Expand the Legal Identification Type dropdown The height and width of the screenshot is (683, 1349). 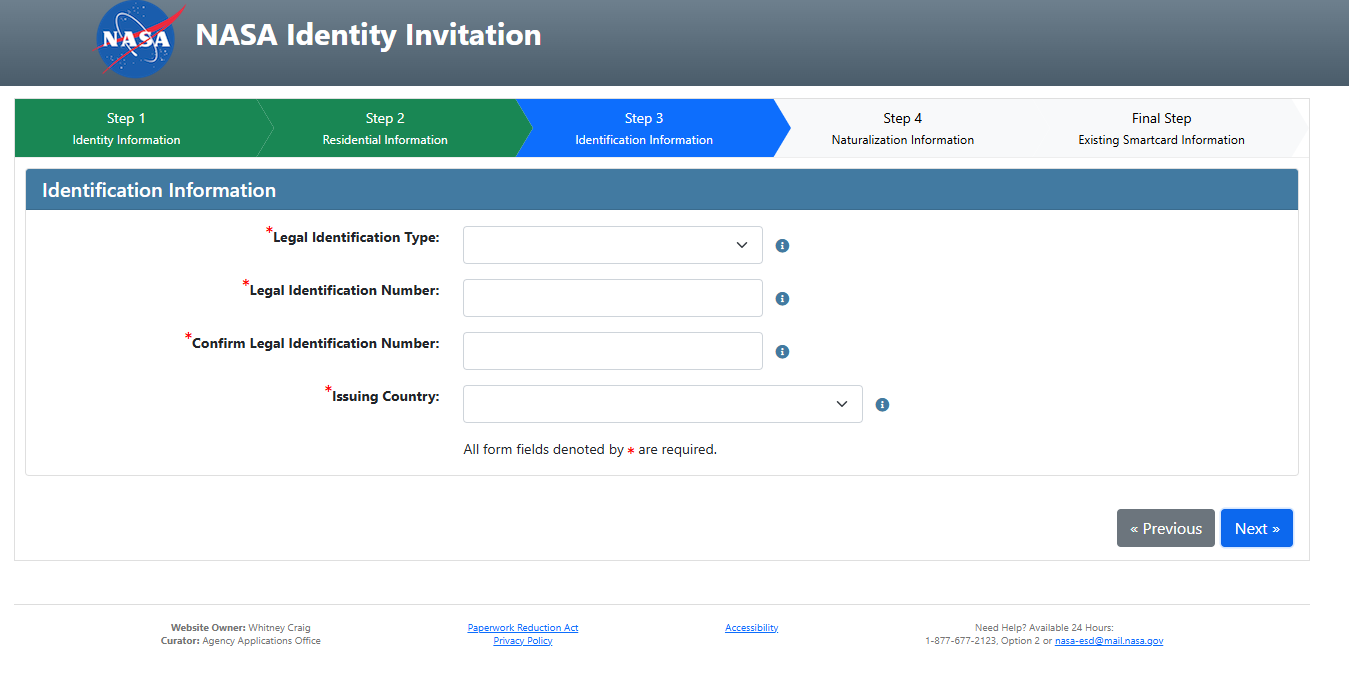pos(613,245)
